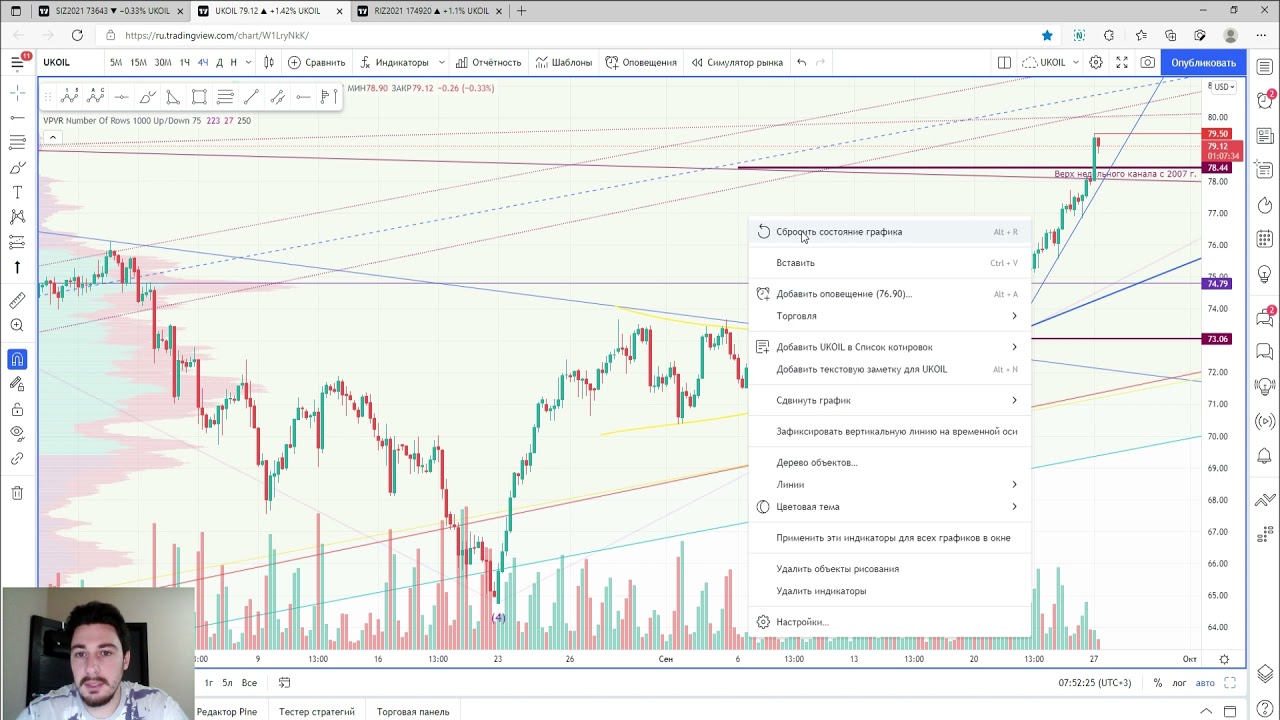Select 5М timeframe
This screenshot has height=720, width=1280.
116,62
